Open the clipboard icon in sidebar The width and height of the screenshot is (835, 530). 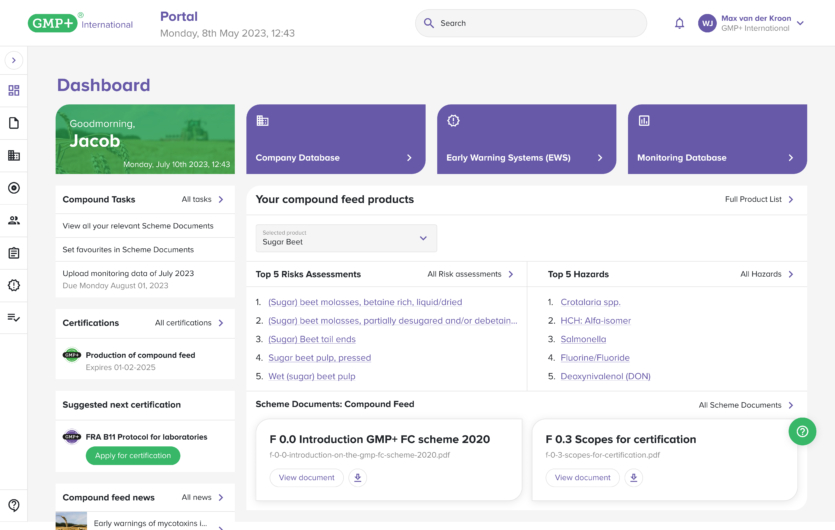(x=14, y=253)
